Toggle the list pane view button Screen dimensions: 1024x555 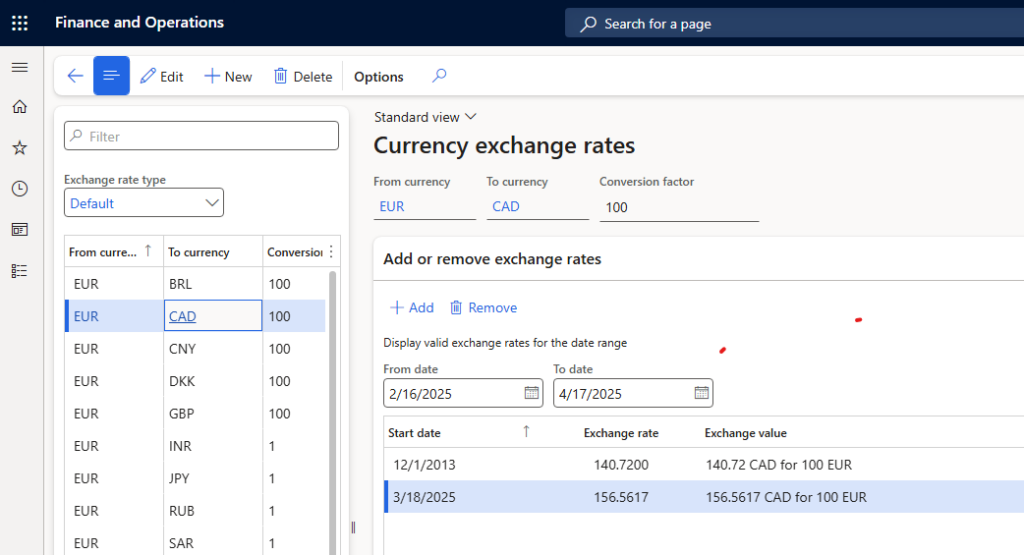[111, 76]
